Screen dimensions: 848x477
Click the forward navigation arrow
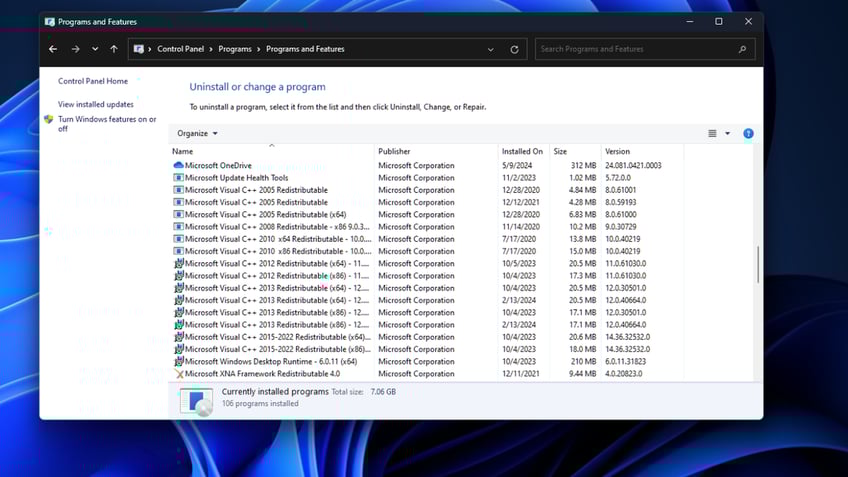75,49
